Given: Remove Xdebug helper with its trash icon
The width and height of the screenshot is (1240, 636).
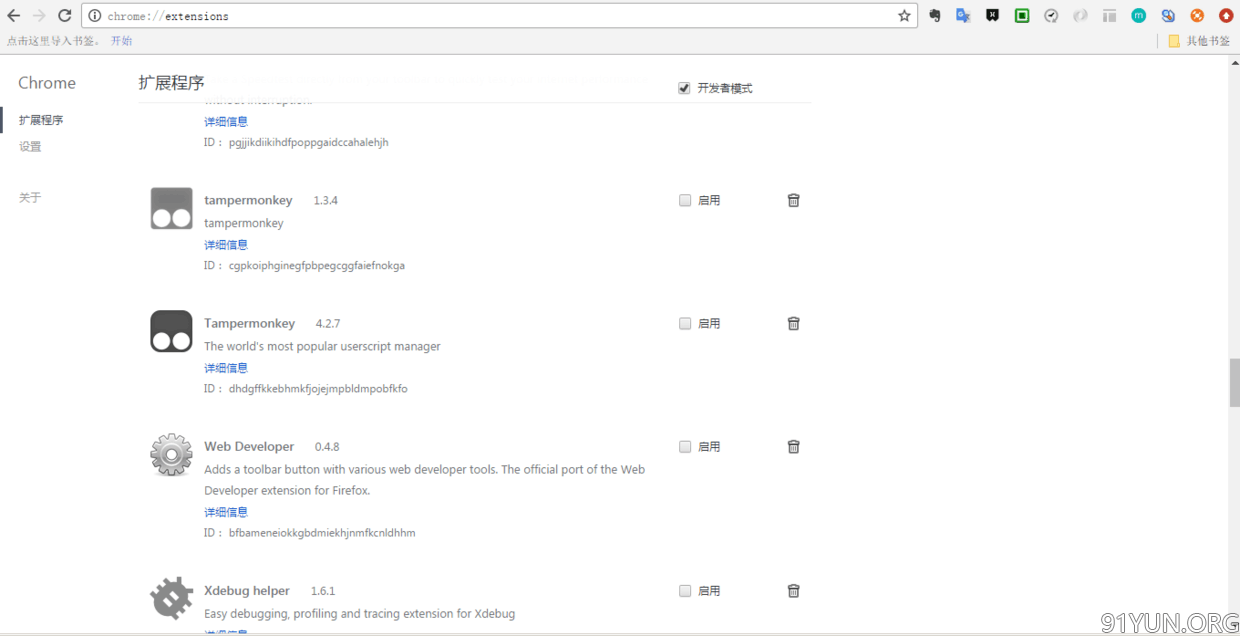Looking at the screenshot, I should point(793,590).
